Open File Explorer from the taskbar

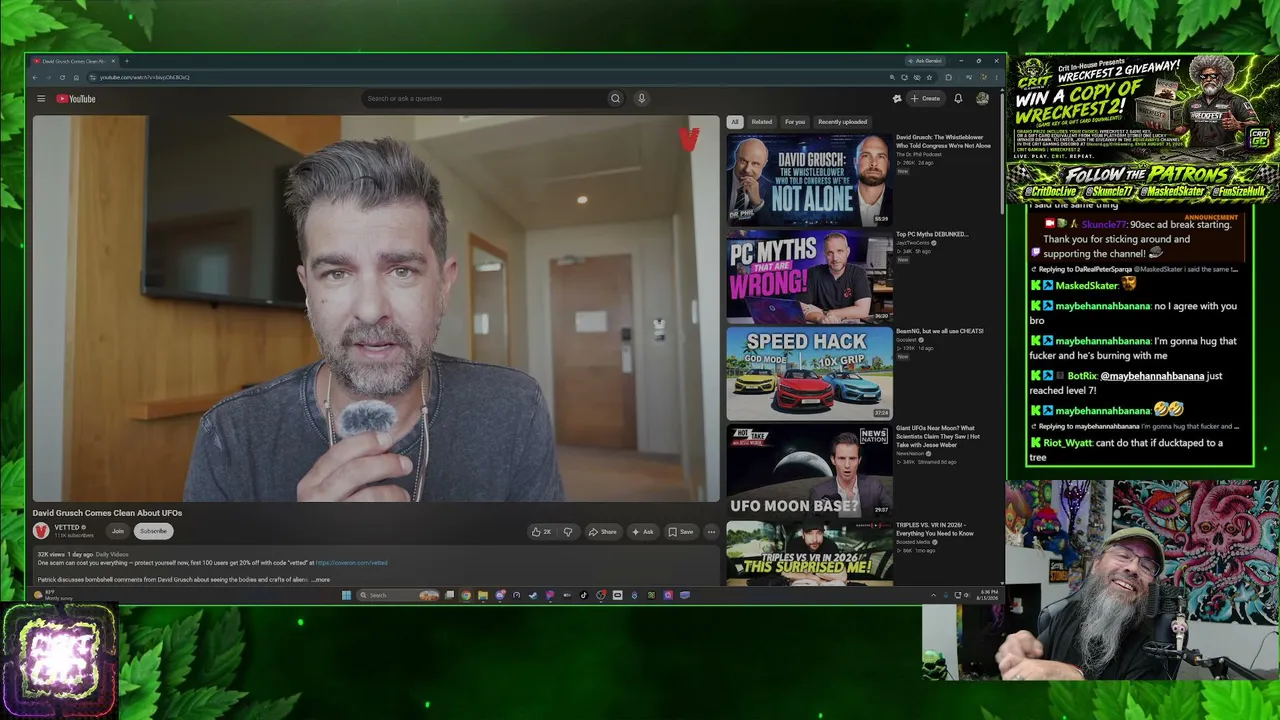[483, 595]
